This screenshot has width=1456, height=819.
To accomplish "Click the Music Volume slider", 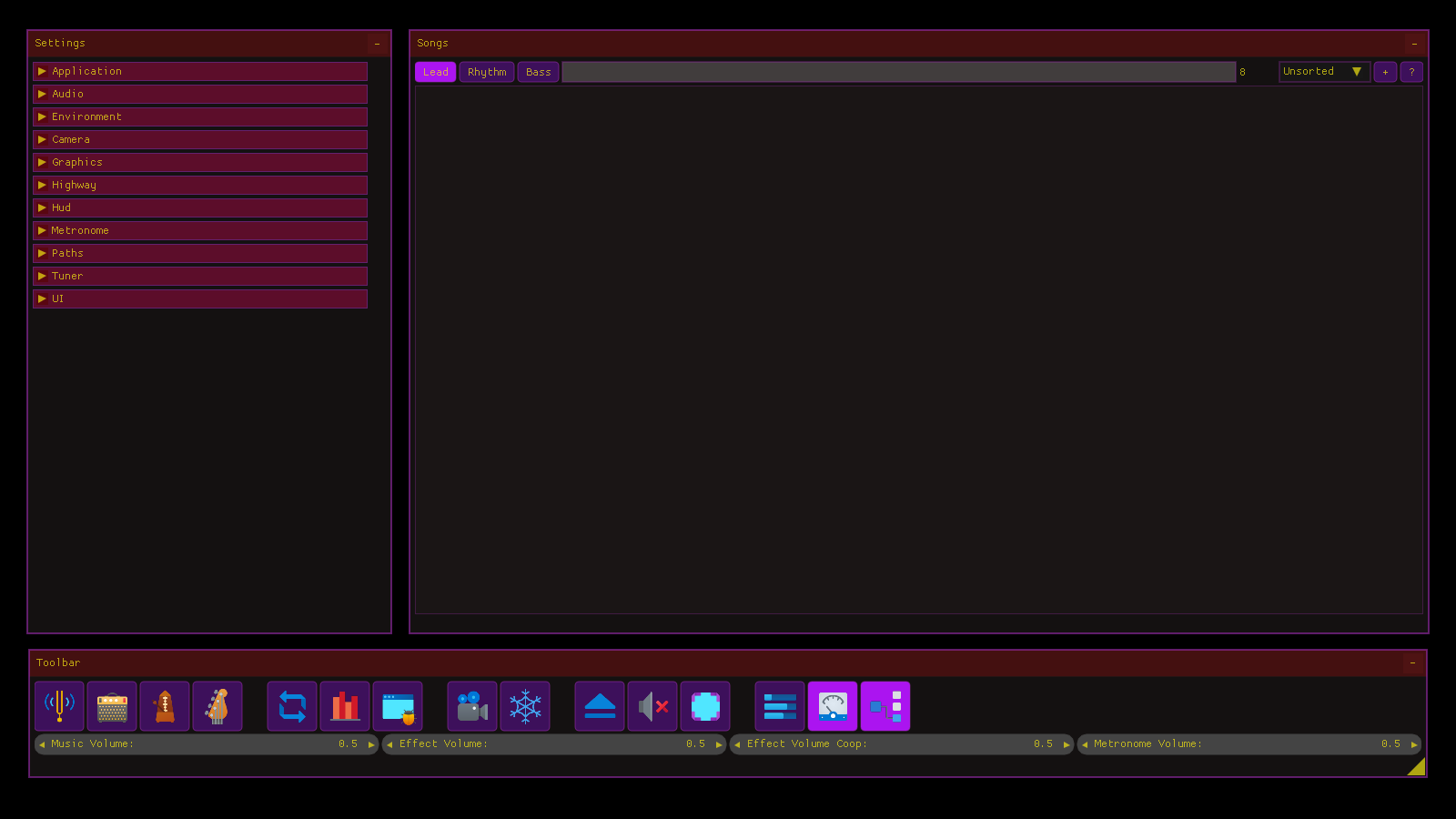I will click(207, 744).
